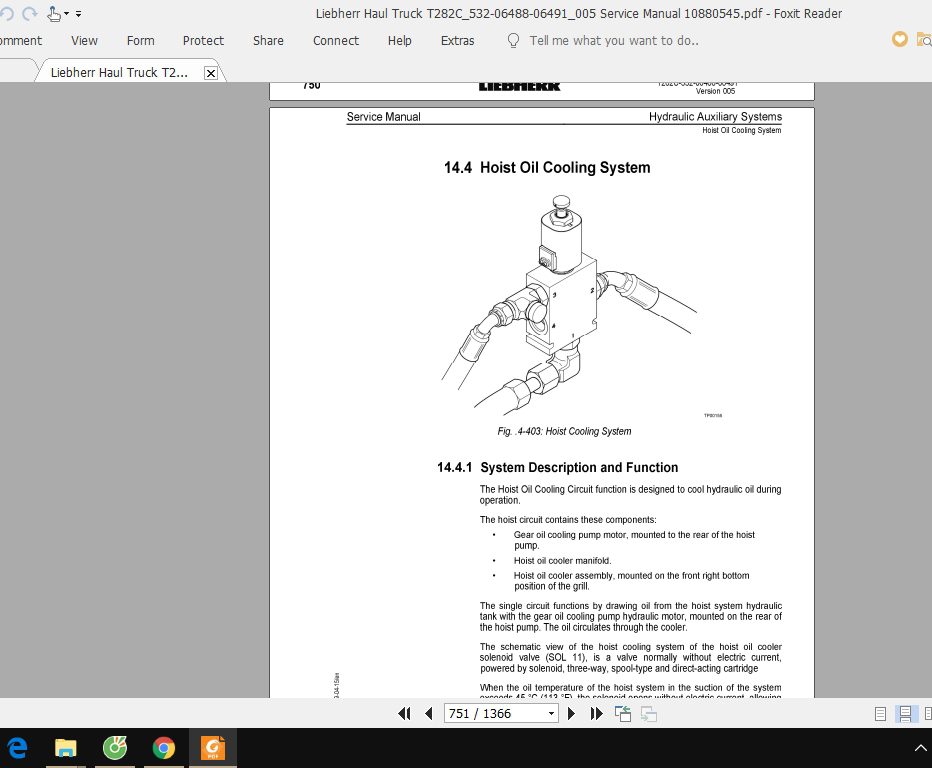Toggle facing pages display mode
Image resolution: width=932 pixels, height=768 pixels.
click(928, 713)
